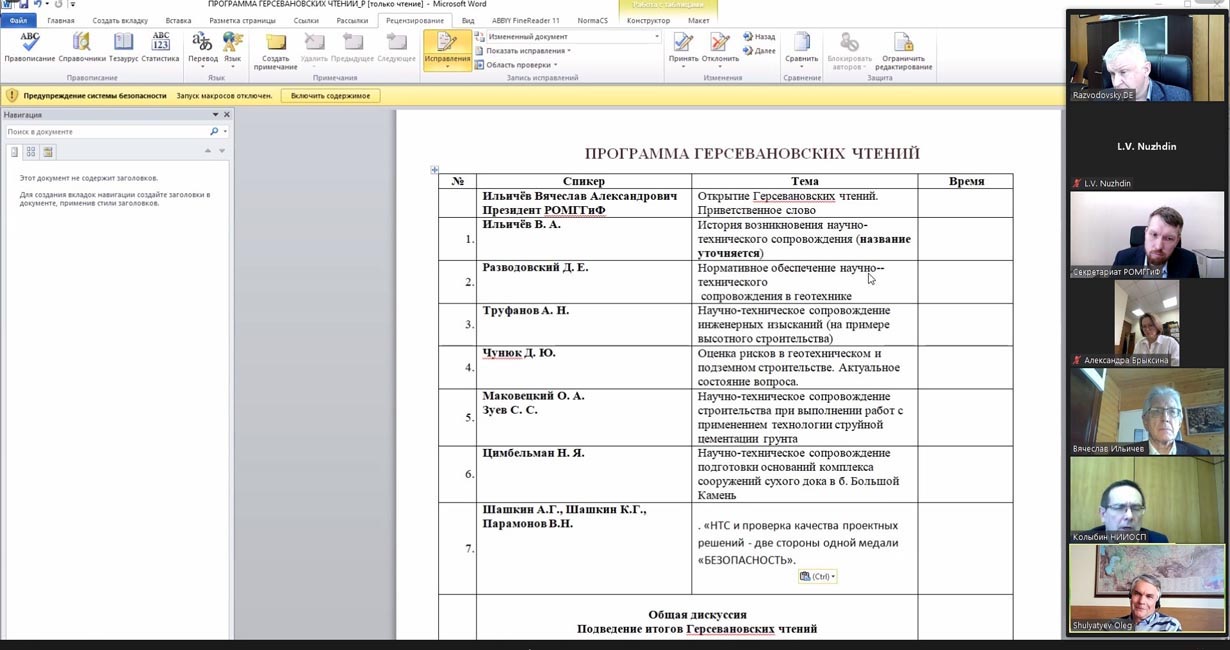This screenshot has height=650, width=1230.
Task: Go to Предыдущее comment
Action: (x=353, y=47)
